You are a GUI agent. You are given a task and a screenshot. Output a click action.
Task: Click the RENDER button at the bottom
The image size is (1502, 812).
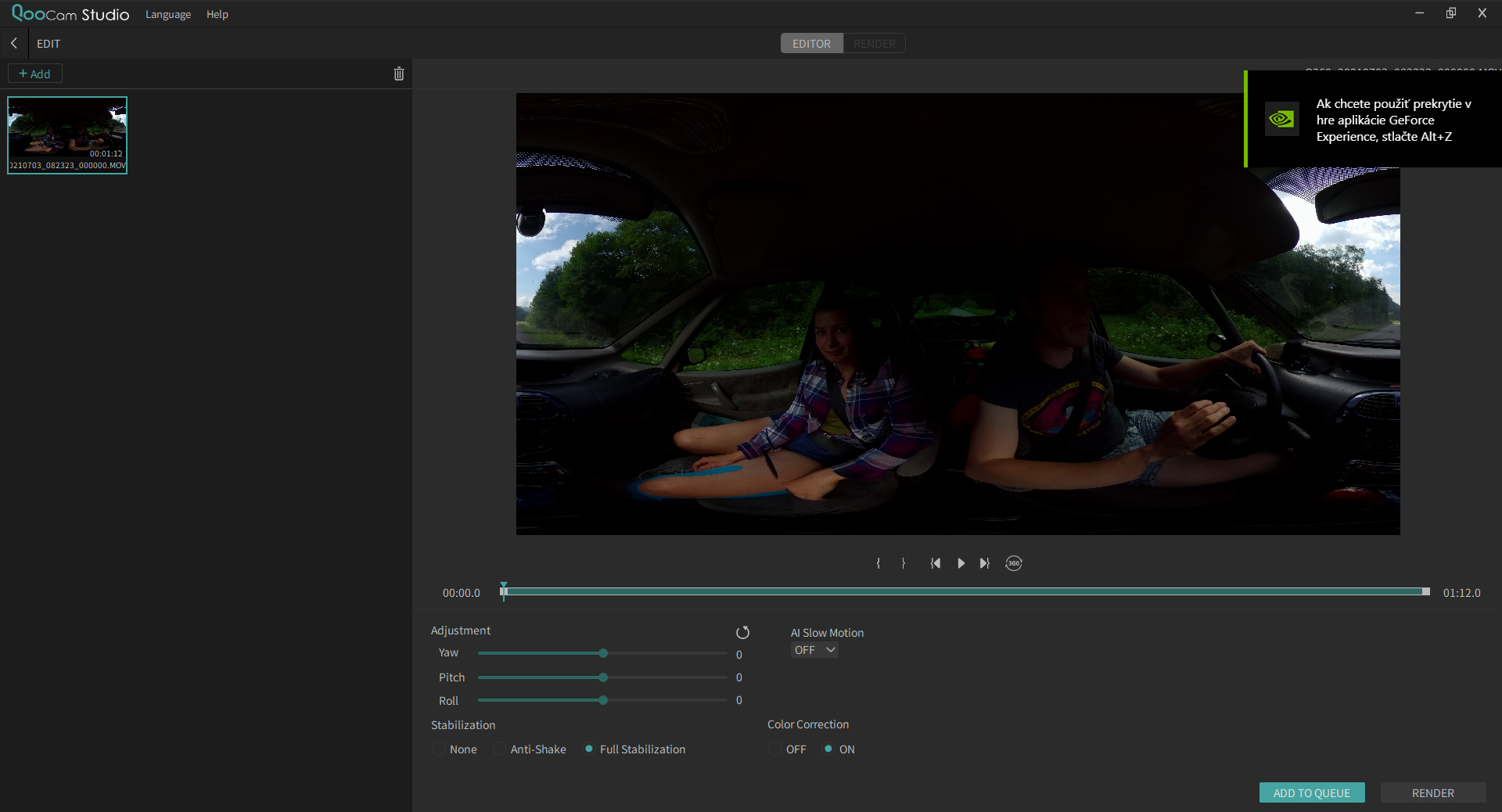pos(1433,792)
